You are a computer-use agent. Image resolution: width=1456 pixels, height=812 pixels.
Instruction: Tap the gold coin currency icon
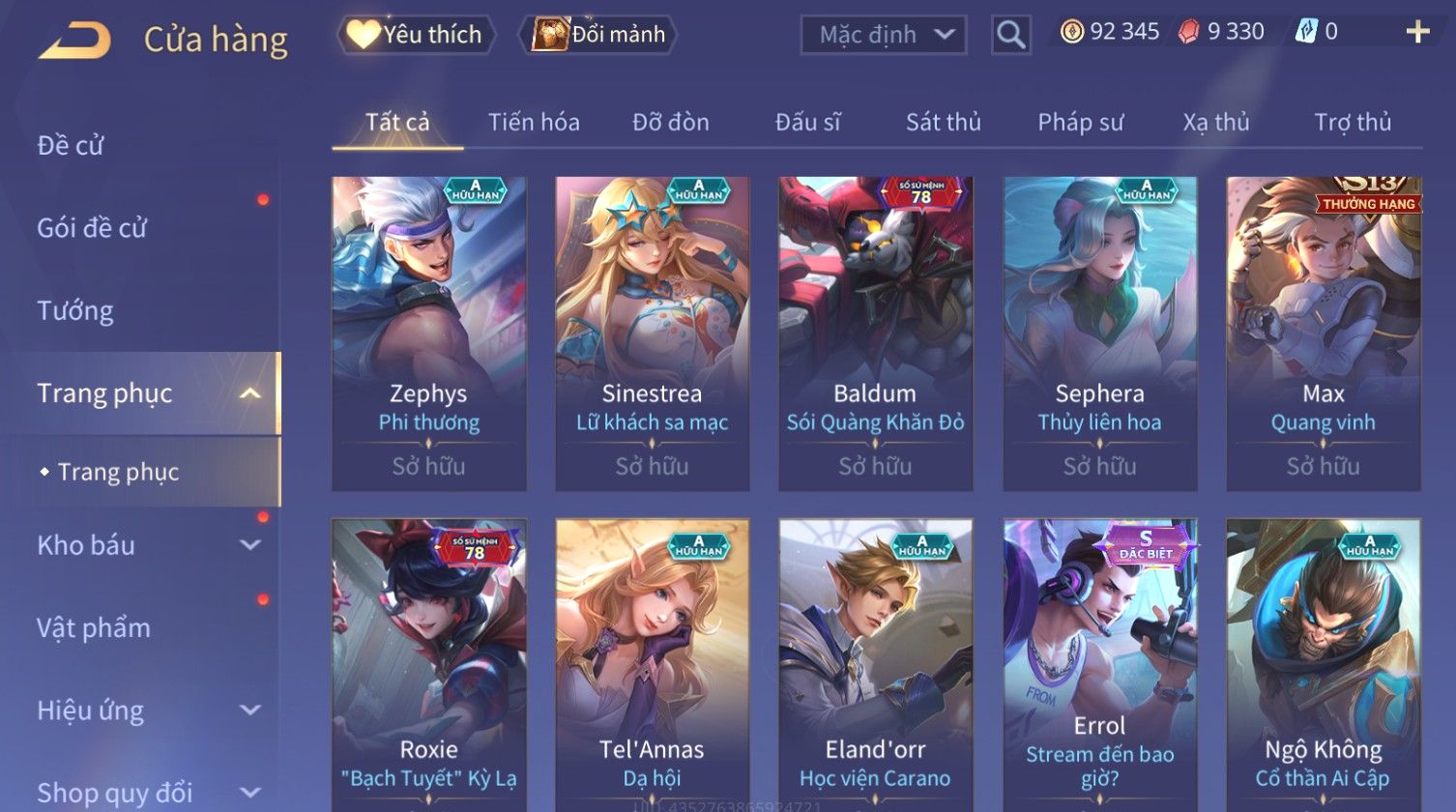point(1071,32)
